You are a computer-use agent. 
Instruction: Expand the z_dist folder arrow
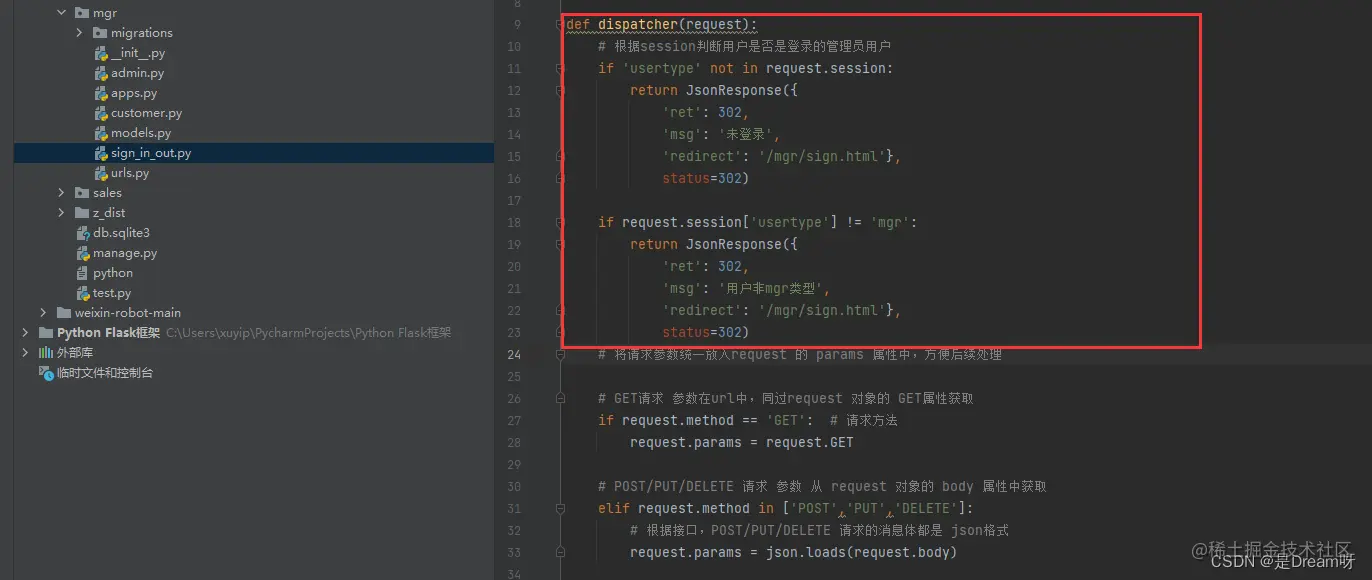(x=61, y=213)
